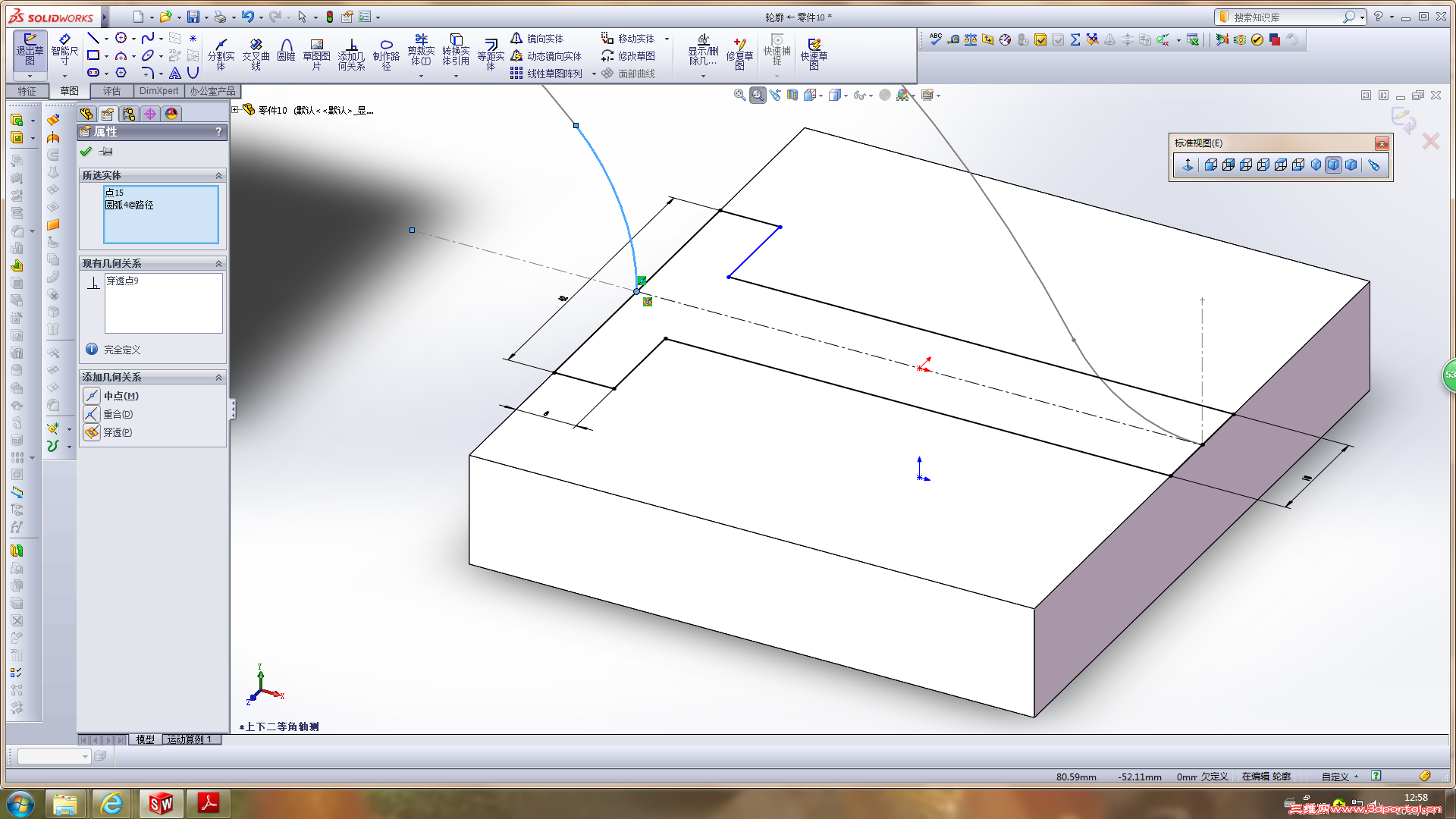Screen dimensions: 1456x819
Task: Switch to the 特征 features tab
Action: 27,91
